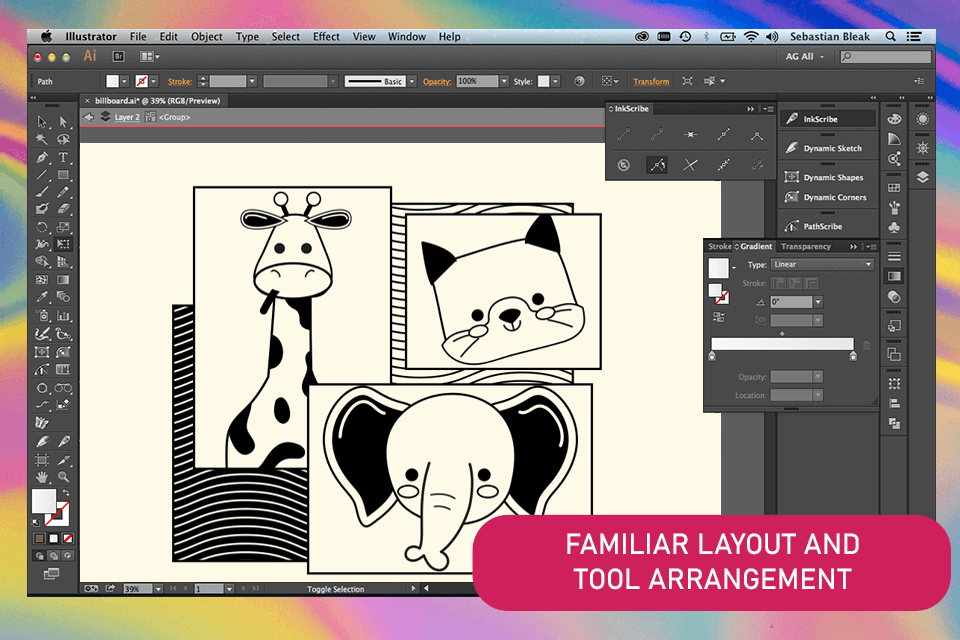Pick the Zoom tool magnifier
The image size is (960, 640).
point(63,477)
